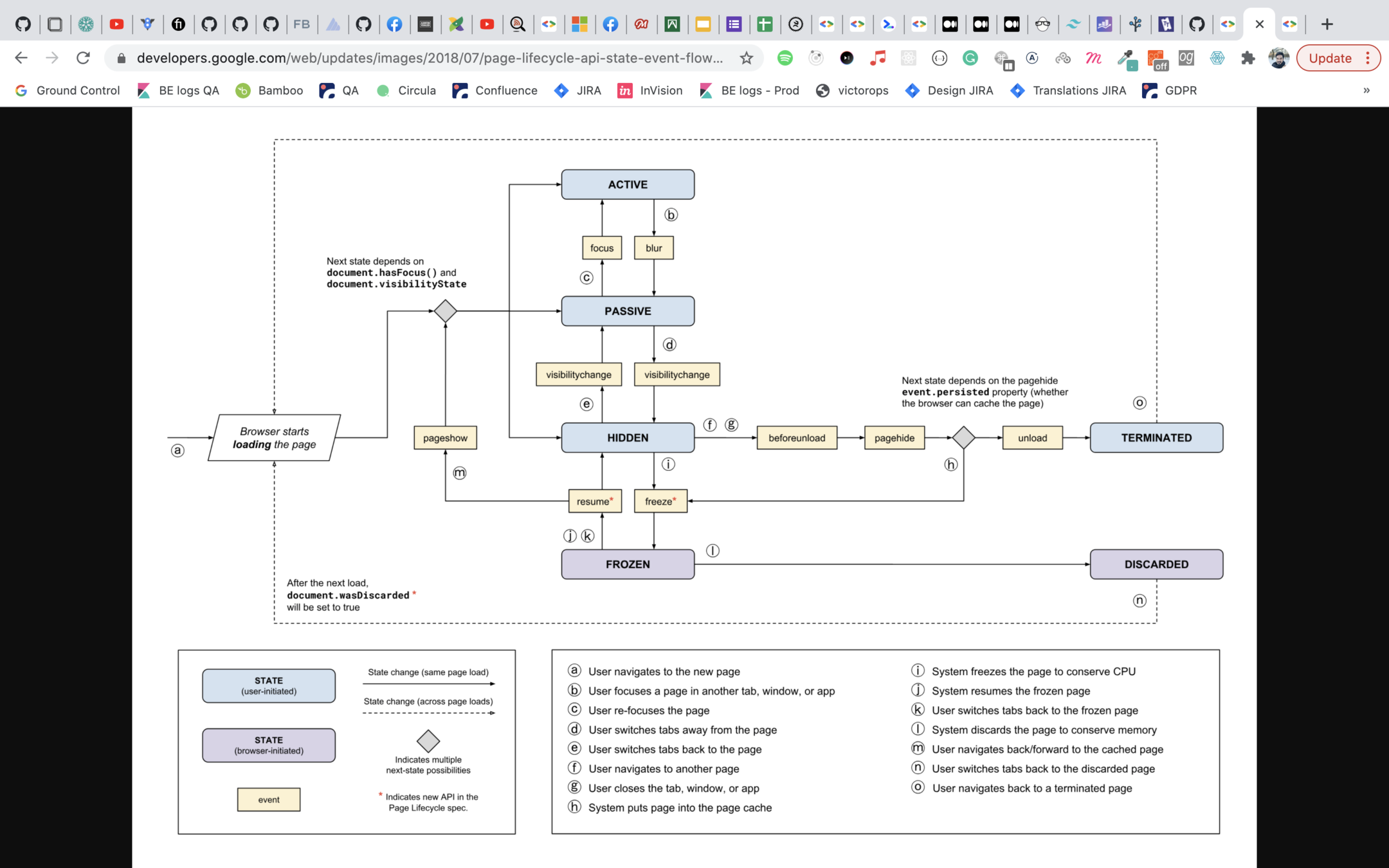This screenshot has height=868, width=1389.
Task: Open the Spotify extension icon
Action: (x=785, y=58)
